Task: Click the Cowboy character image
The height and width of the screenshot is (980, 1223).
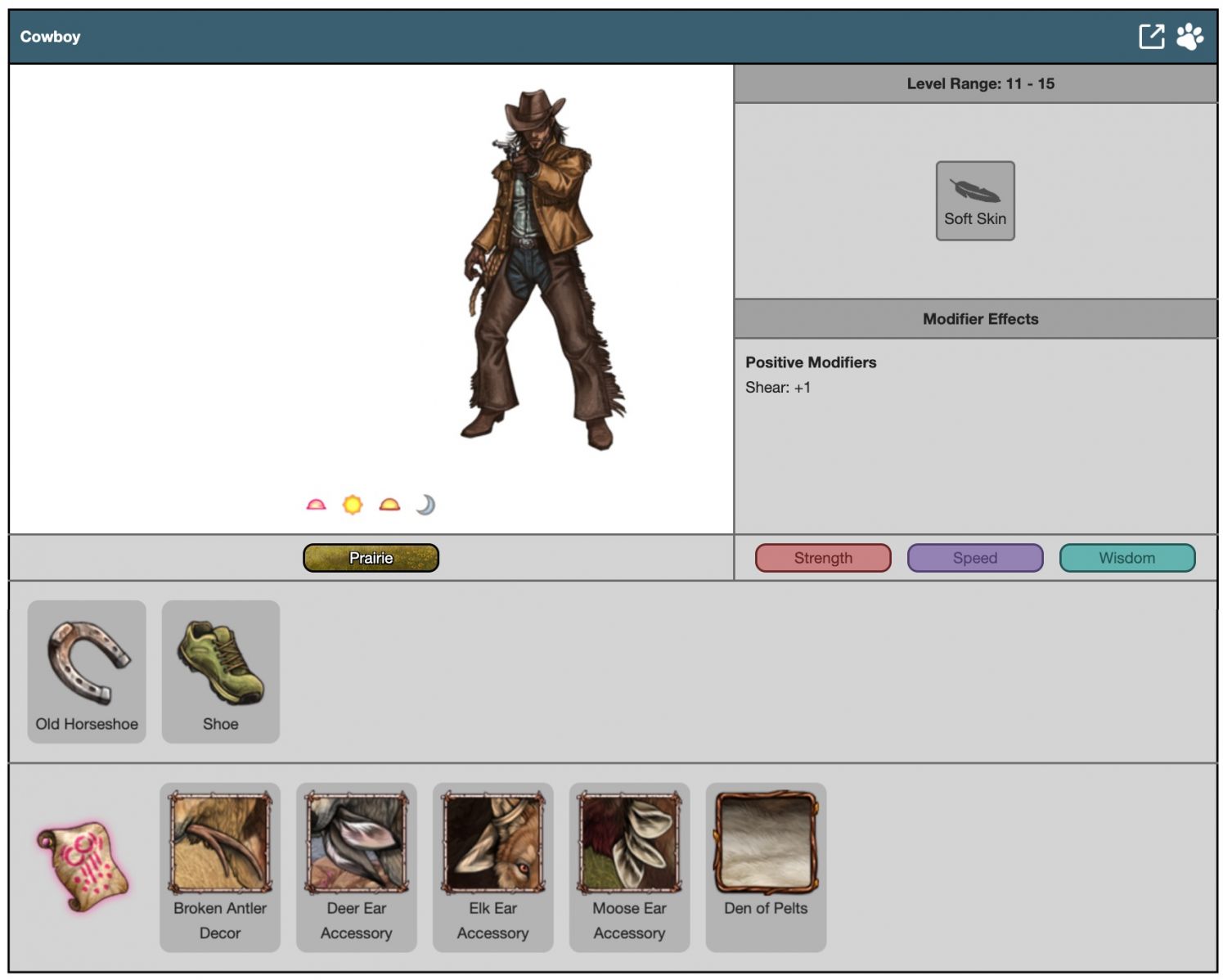Action: (540, 270)
